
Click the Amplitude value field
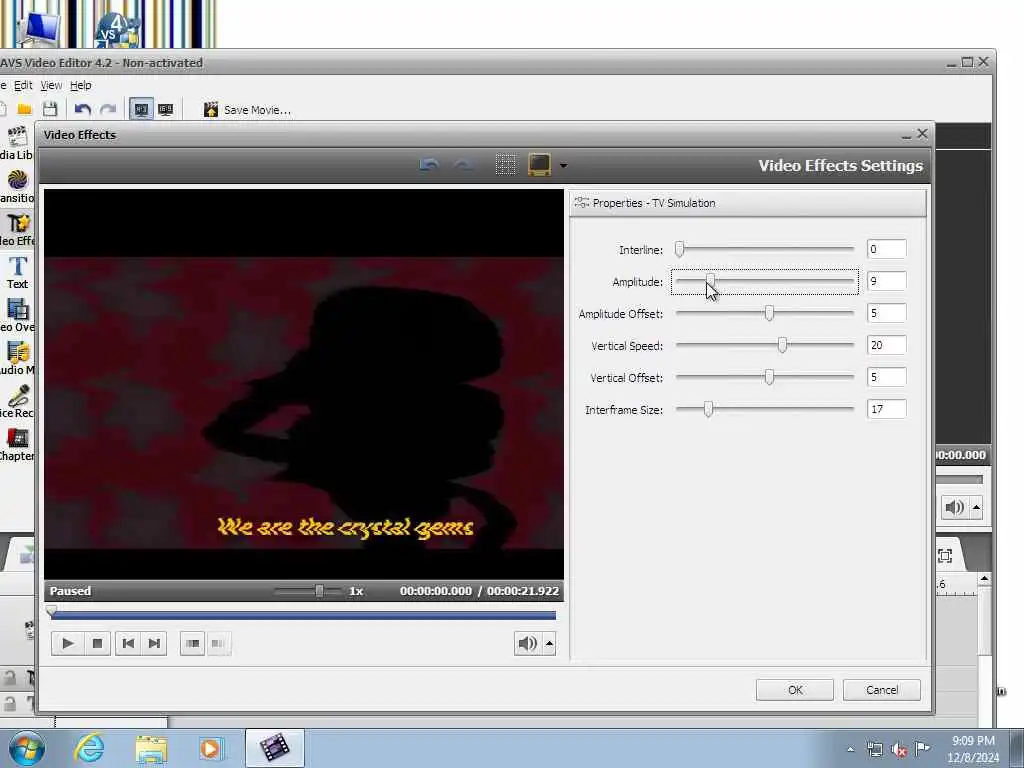(886, 281)
